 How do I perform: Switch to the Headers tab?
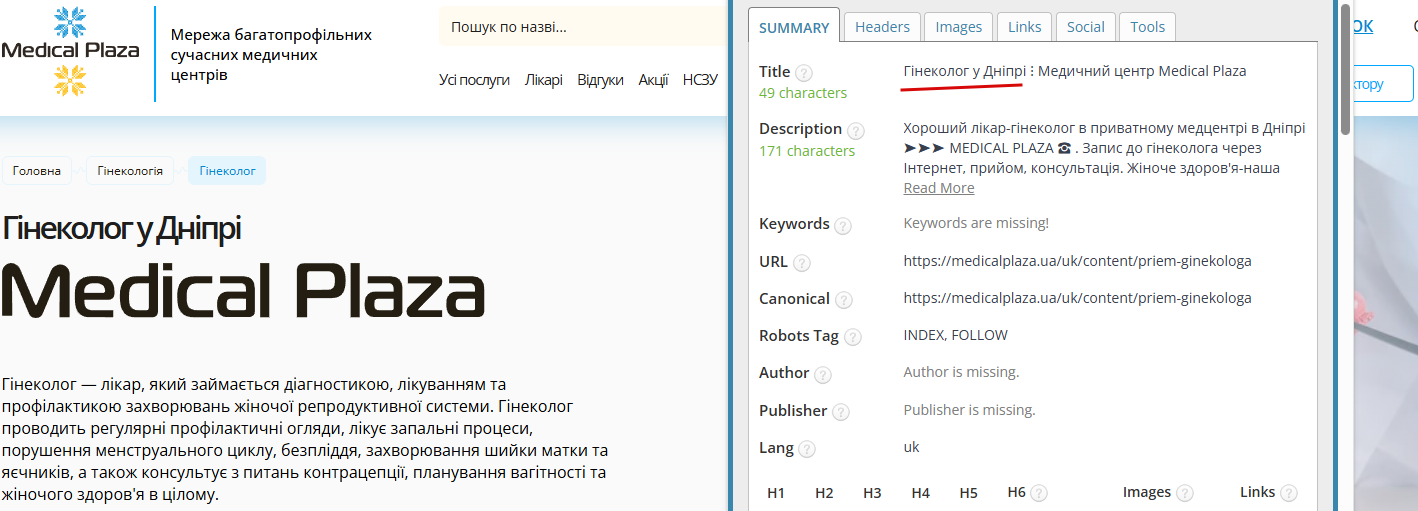[x=882, y=27]
